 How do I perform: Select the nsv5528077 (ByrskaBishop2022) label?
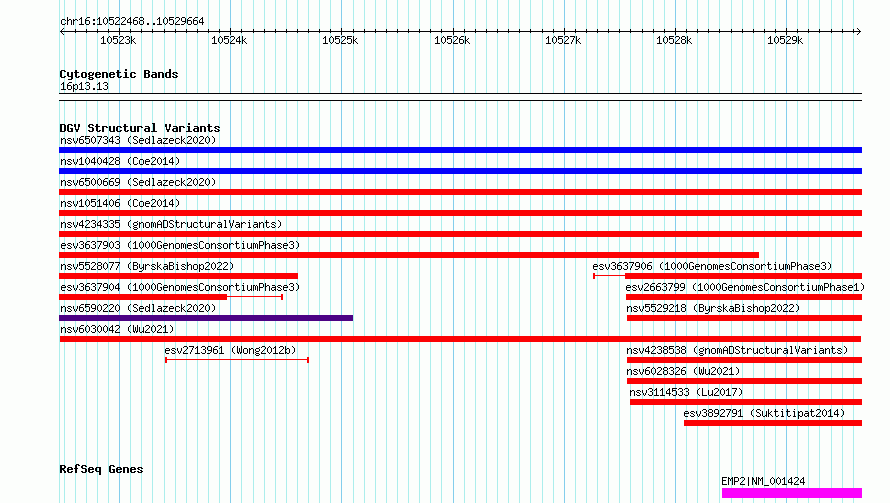(x=147, y=266)
